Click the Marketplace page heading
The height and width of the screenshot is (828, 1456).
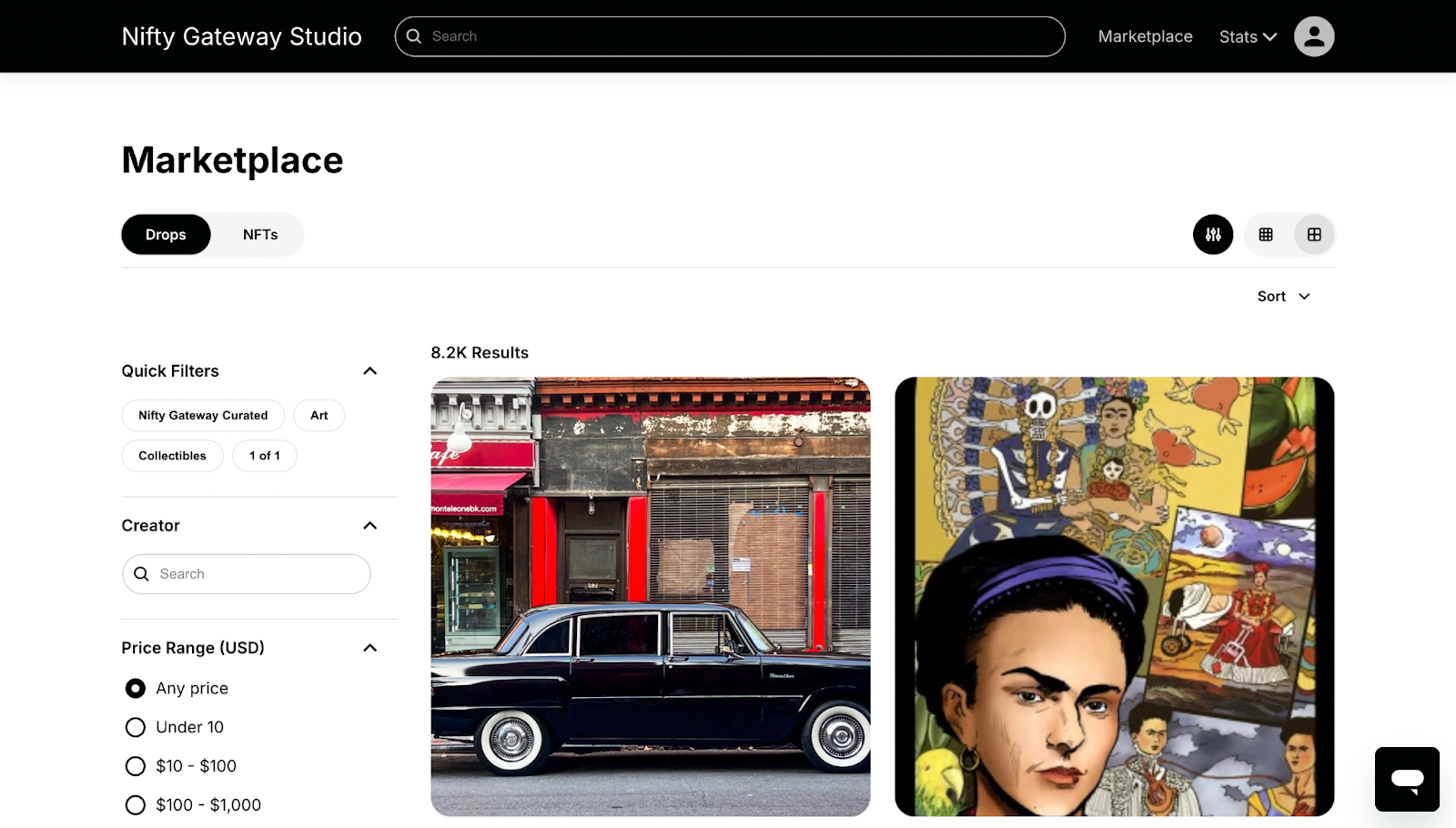pos(233,160)
